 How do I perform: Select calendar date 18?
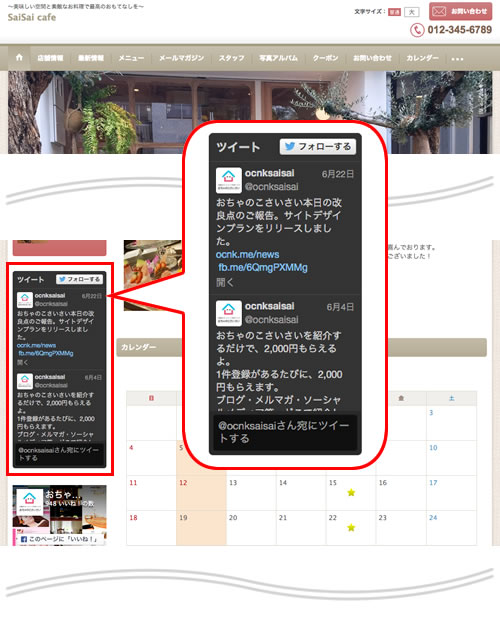point(133,518)
